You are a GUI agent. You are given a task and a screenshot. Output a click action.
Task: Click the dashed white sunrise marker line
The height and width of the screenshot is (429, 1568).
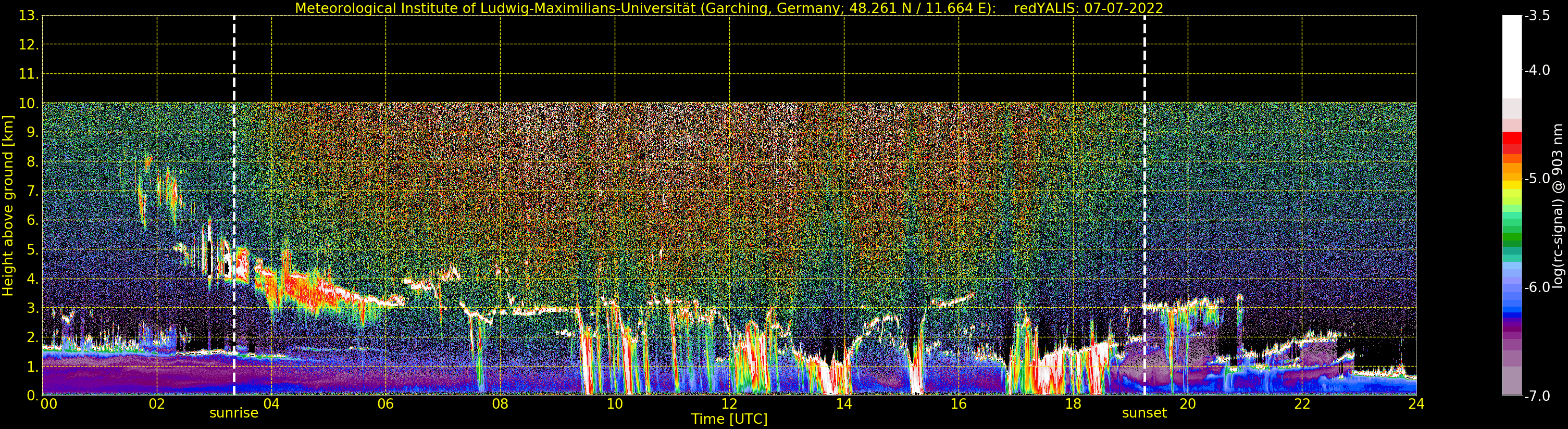(234, 206)
